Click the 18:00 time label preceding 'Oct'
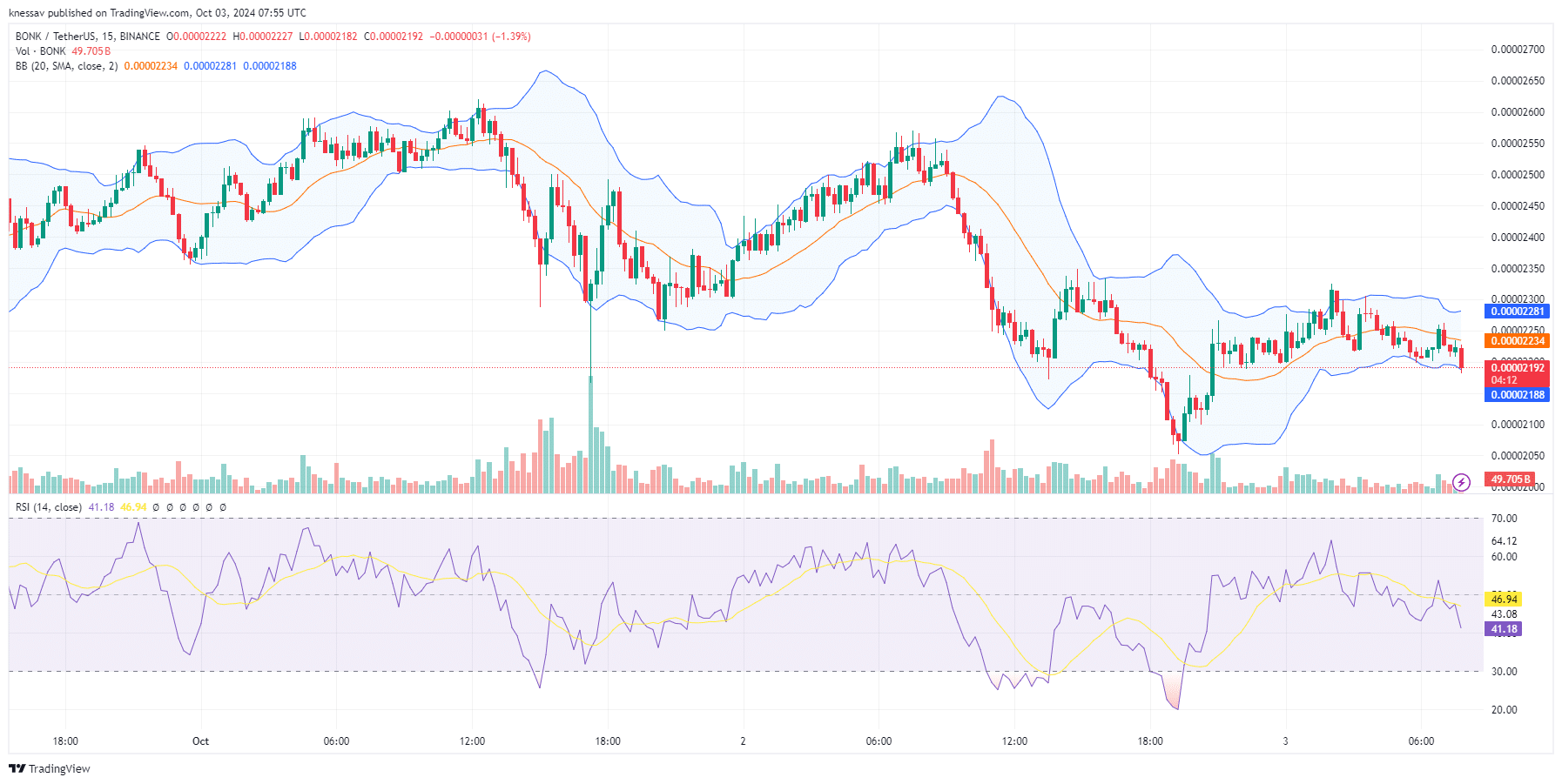The width and height of the screenshot is (1562, 784). [x=65, y=741]
